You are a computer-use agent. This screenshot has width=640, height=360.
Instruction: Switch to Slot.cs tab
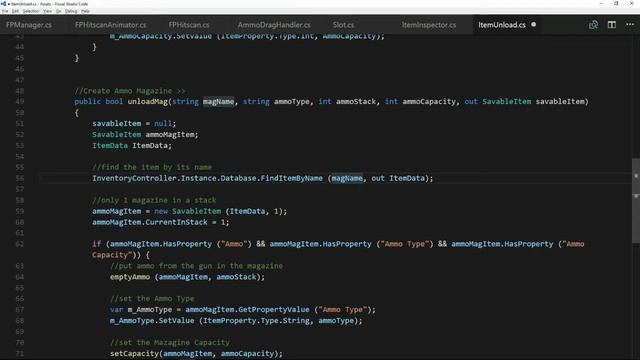coord(343,25)
